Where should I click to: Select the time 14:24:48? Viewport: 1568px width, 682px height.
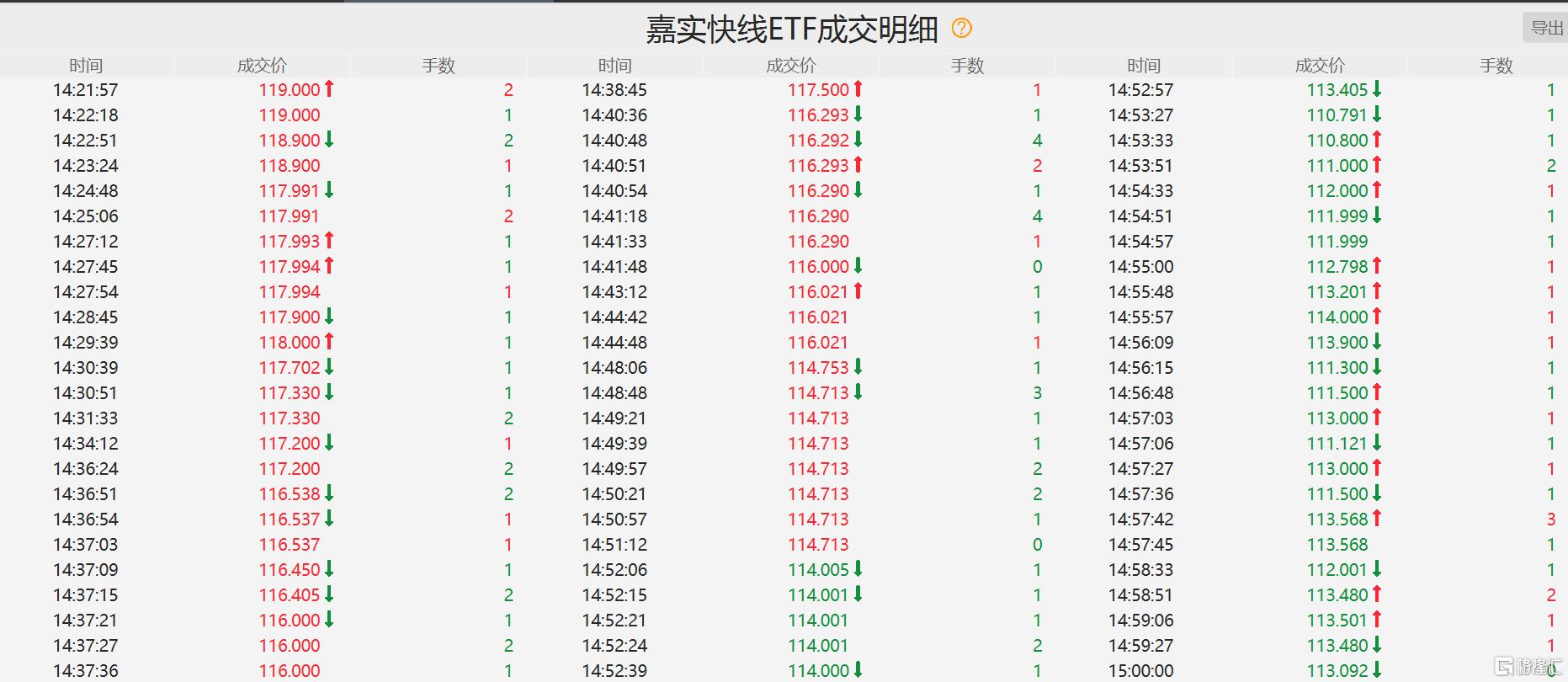86,191
